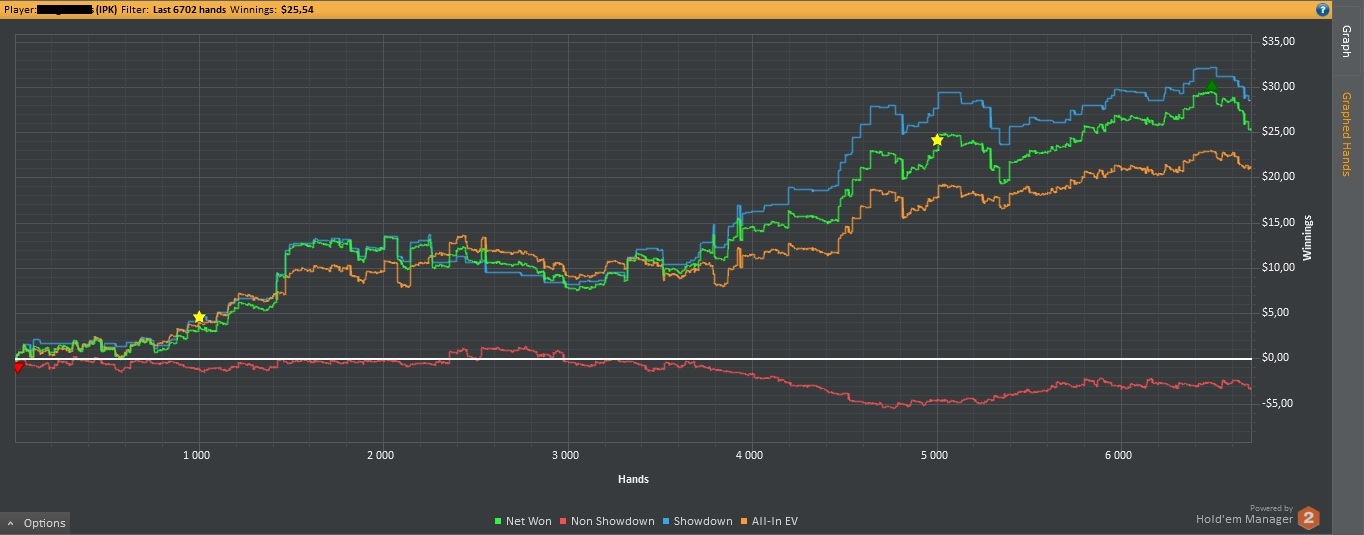The height and width of the screenshot is (535, 1364).
Task: Toggle the Non Showdown legend line
Action: click(607, 521)
